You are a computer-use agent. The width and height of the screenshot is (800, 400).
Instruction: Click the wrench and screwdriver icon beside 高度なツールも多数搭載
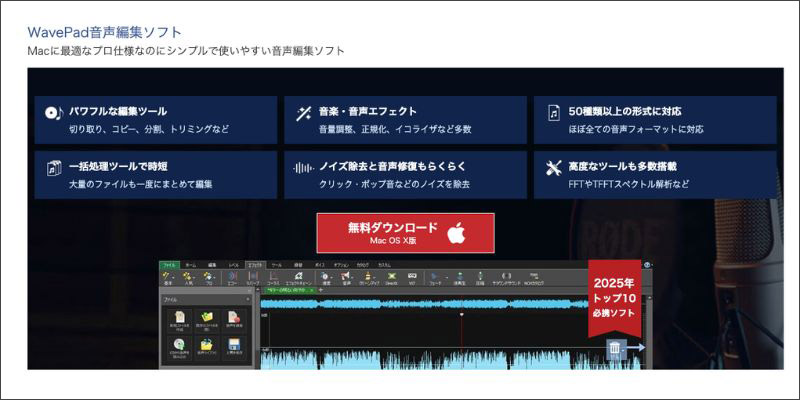554,168
